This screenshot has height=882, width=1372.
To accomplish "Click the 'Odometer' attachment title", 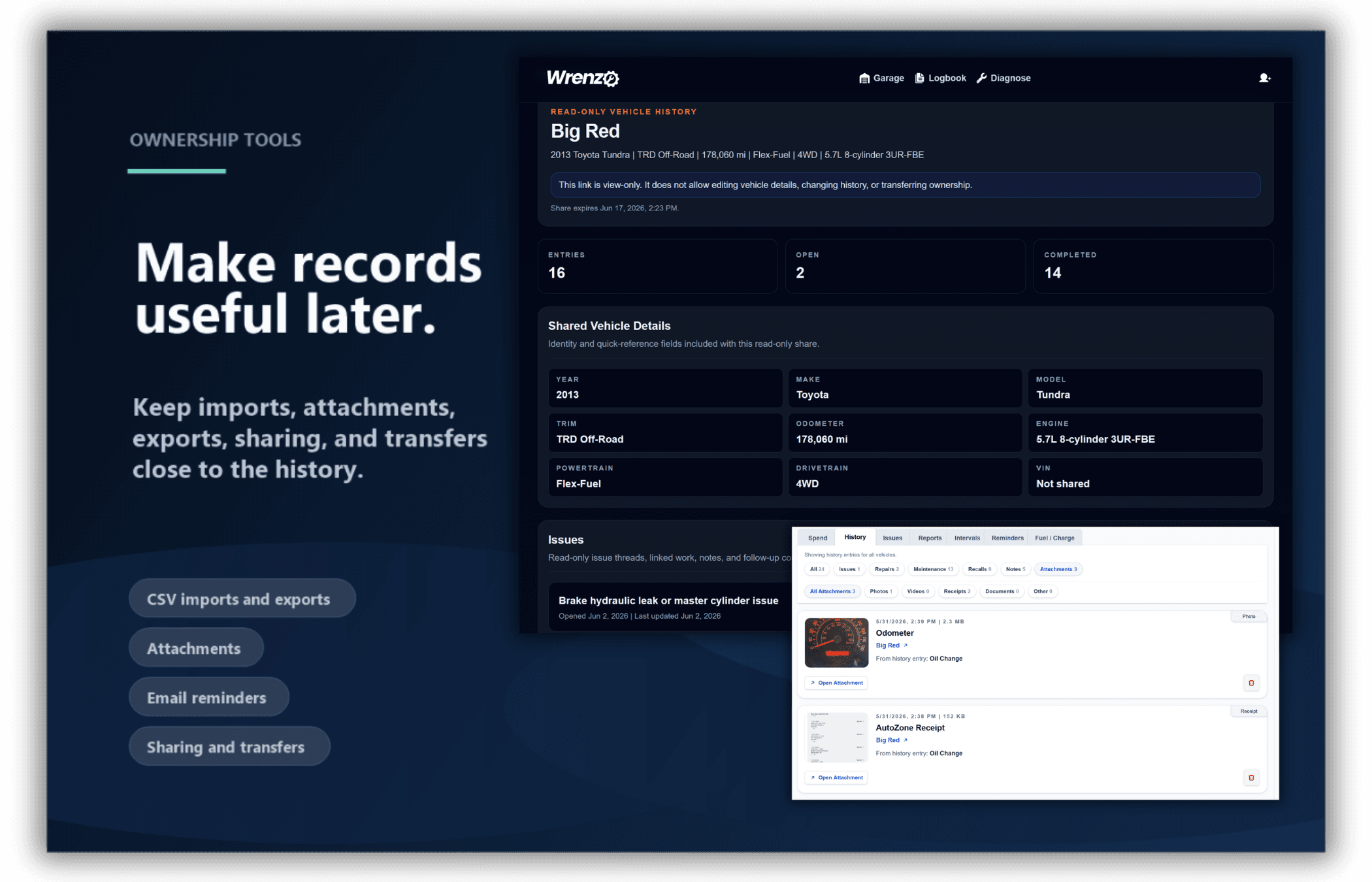I will tap(894, 632).
